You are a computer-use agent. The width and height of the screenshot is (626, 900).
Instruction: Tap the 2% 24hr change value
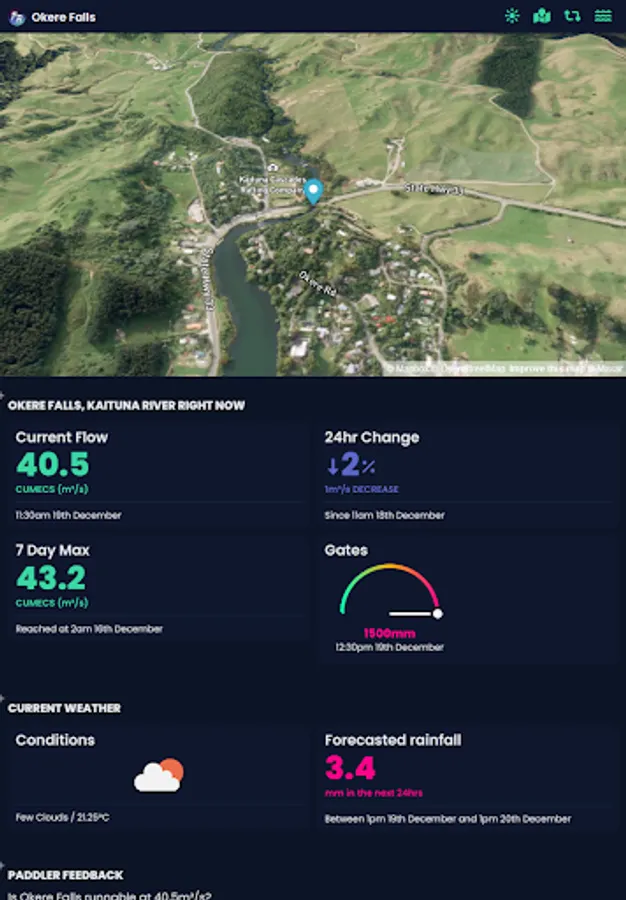point(358,464)
